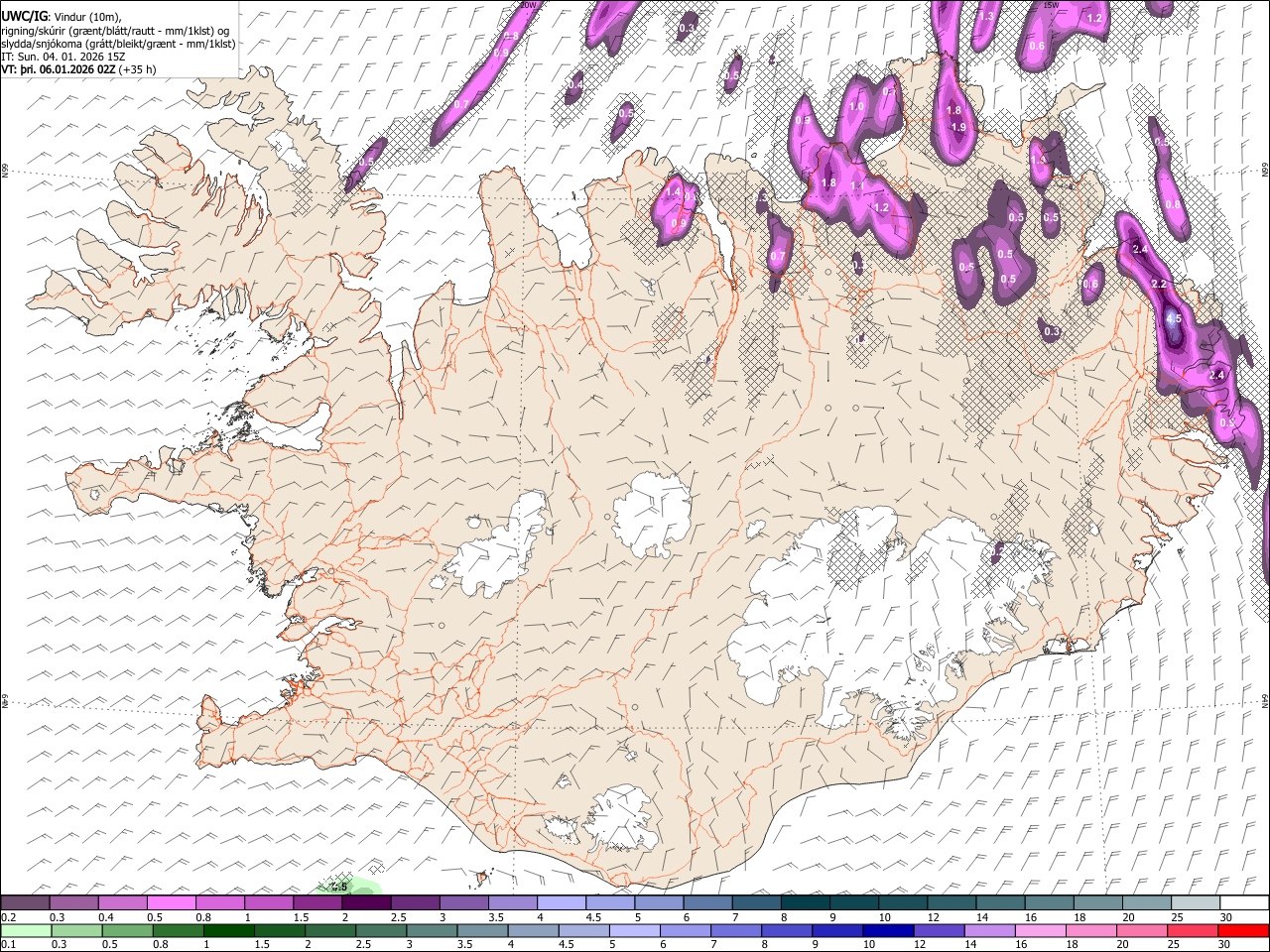Click the 1.0 precipitation value on the map
1270x952 pixels.
[857, 106]
